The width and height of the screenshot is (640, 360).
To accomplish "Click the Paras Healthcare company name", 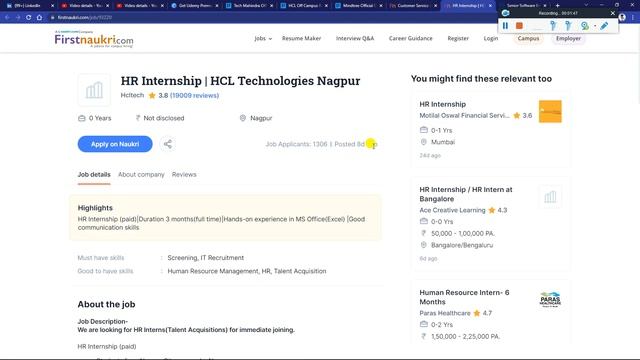I will click(x=445, y=313).
